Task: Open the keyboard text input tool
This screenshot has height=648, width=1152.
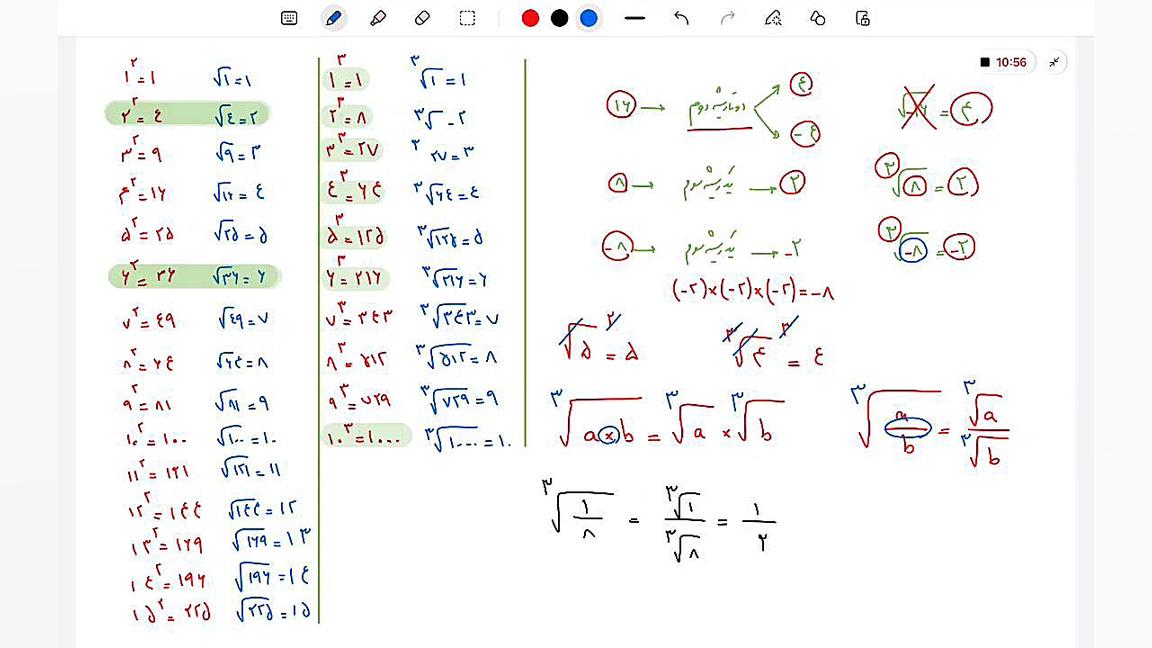Action: 289,18
